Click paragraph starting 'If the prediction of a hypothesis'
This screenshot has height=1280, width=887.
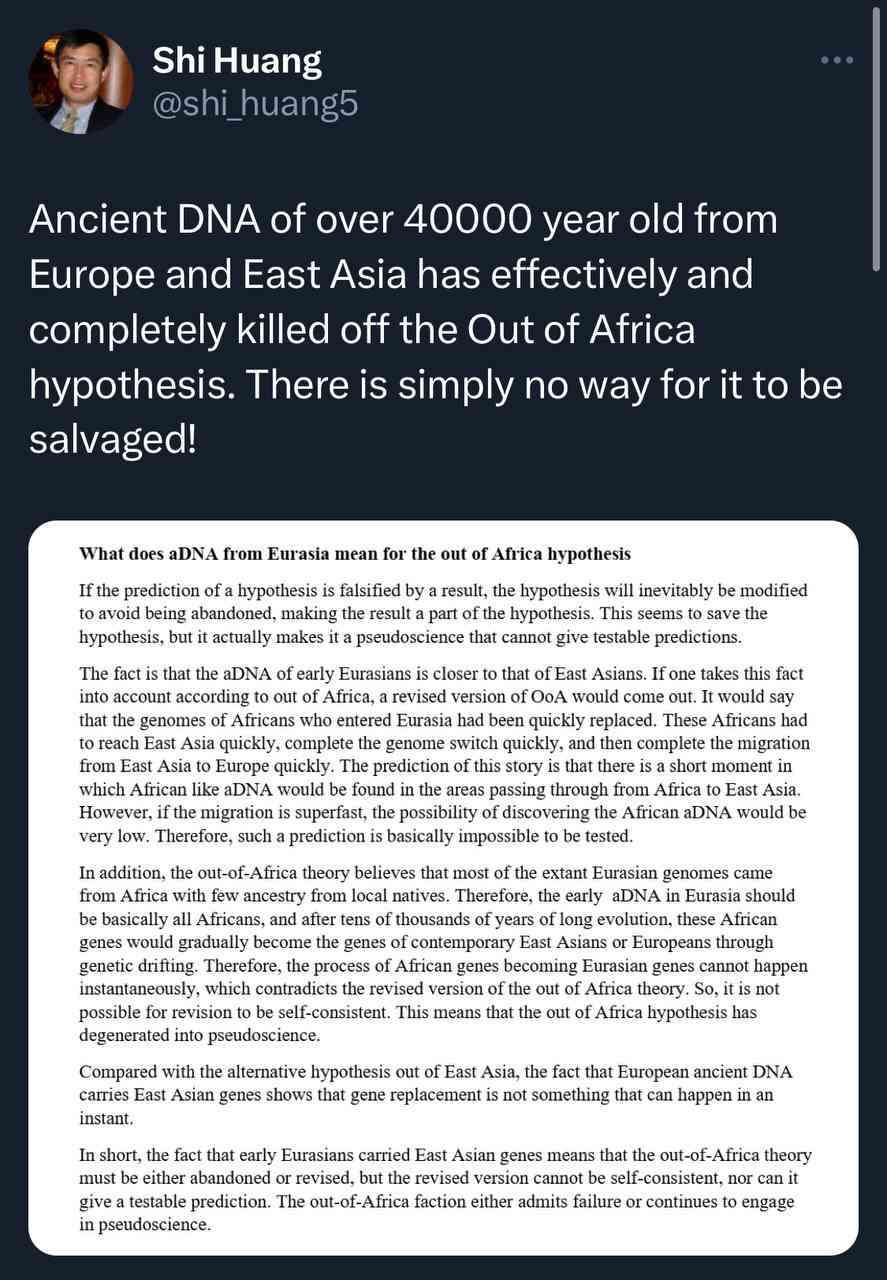point(443,613)
